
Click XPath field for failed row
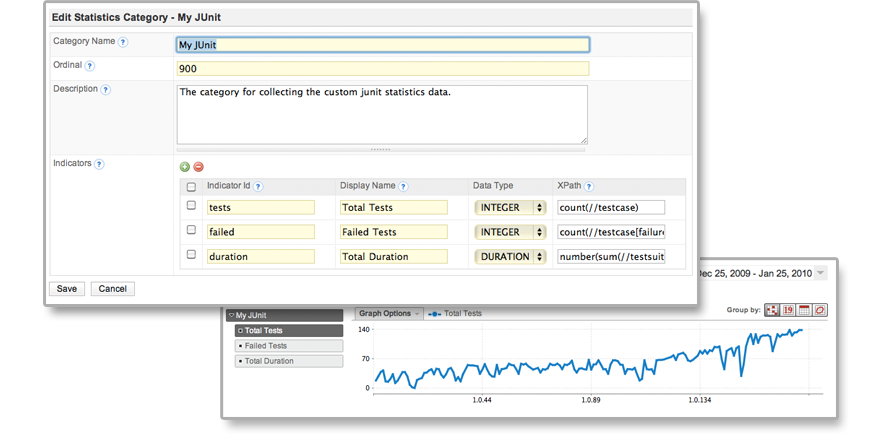pyautogui.click(x=611, y=232)
